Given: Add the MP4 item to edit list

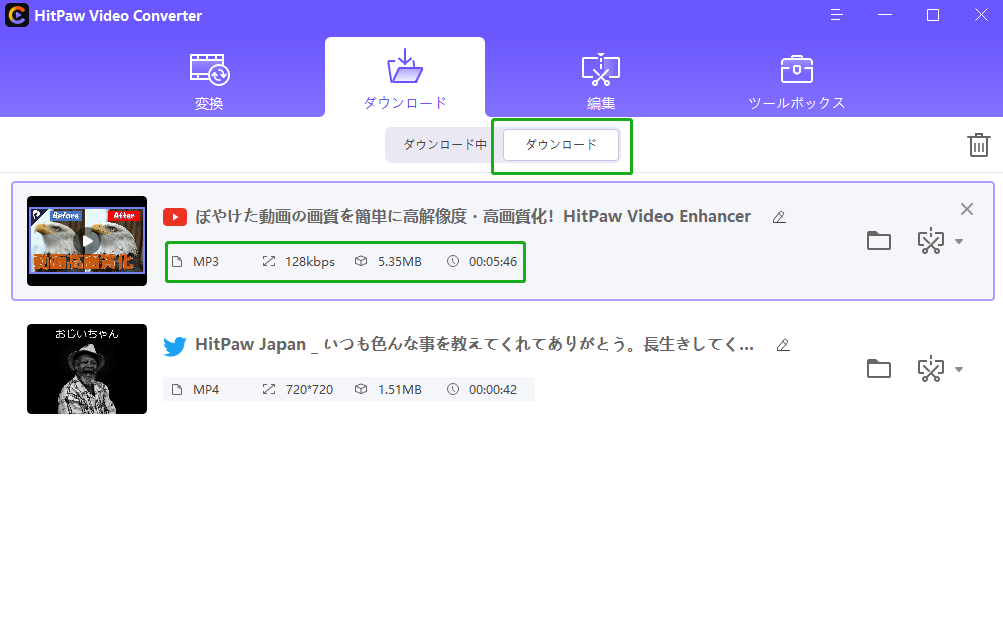Looking at the screenshot, I should coord(931,369).
